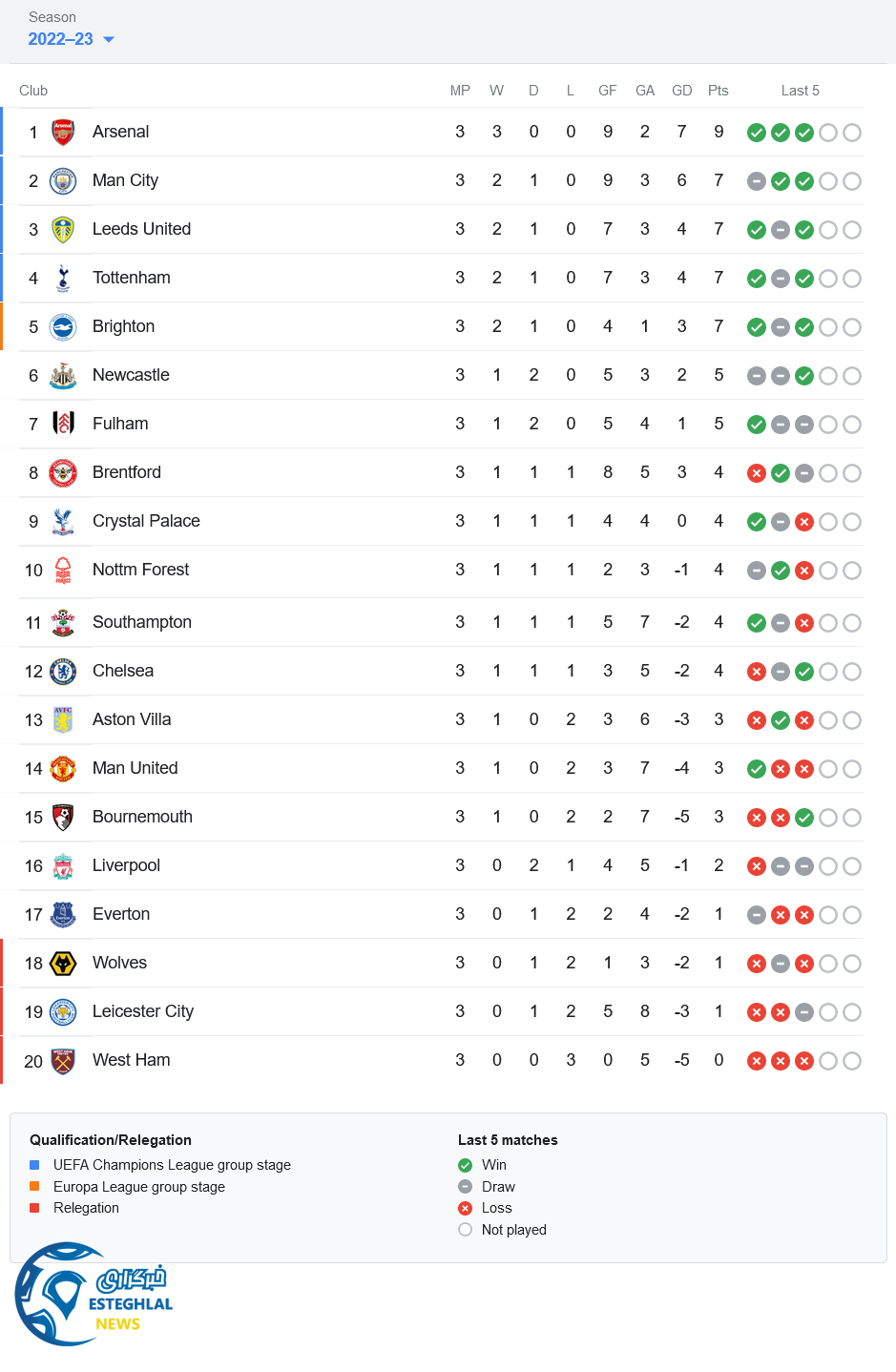Click the Wolves club crest icon
The image size is (896, 1372).
click(63, 964)
